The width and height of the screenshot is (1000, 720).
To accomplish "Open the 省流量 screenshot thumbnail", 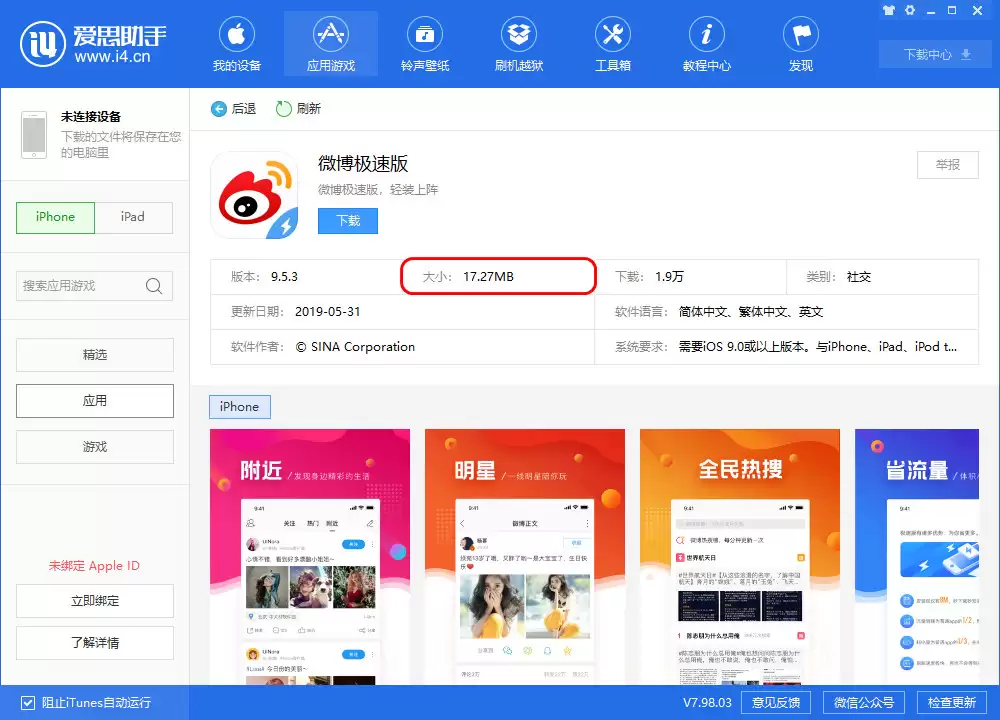I will pos(917,557).
